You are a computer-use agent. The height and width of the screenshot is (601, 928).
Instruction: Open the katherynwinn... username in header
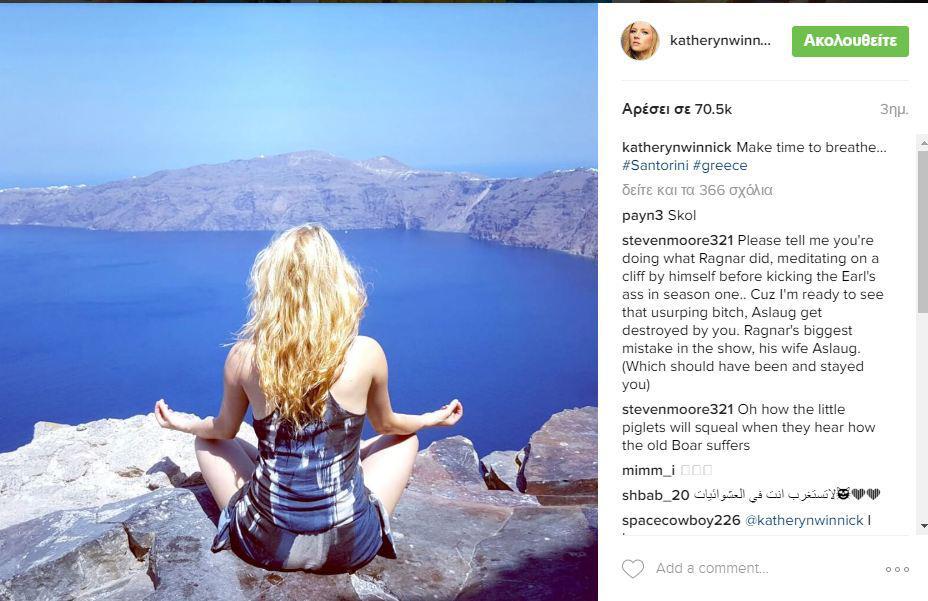720,40
